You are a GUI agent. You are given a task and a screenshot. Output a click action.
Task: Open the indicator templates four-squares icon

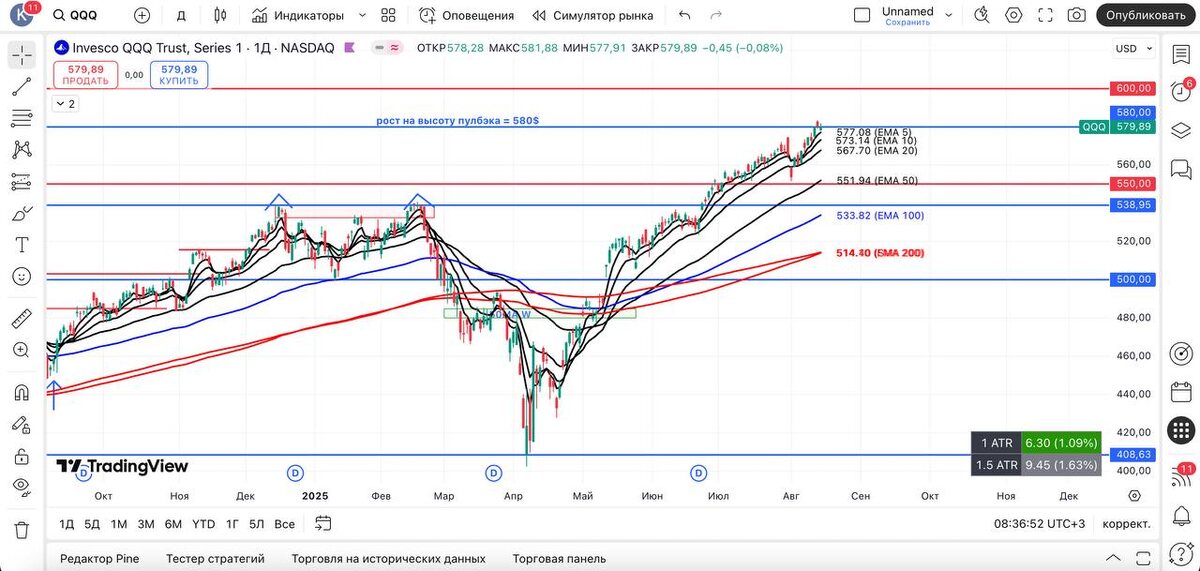pyautogui.click(x=388, y=15)
